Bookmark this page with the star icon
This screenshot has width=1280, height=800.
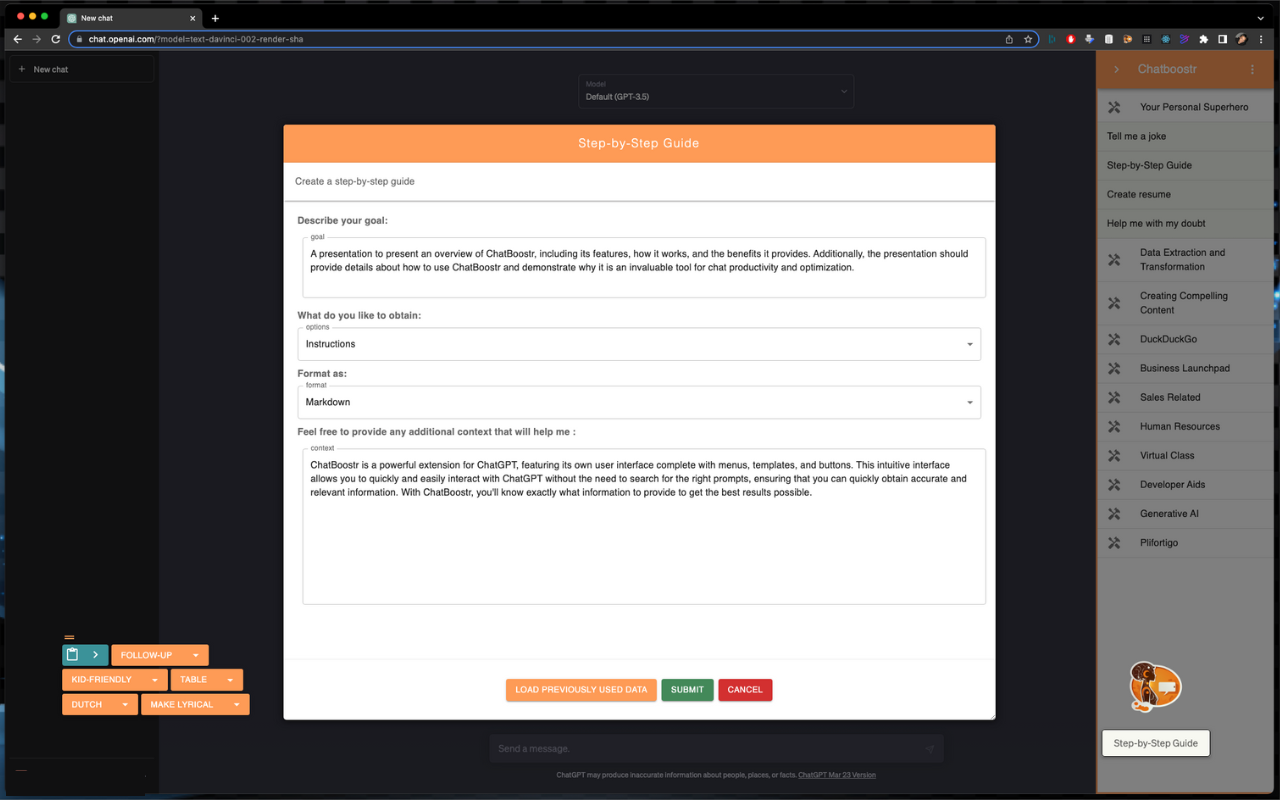point(1028,39)
